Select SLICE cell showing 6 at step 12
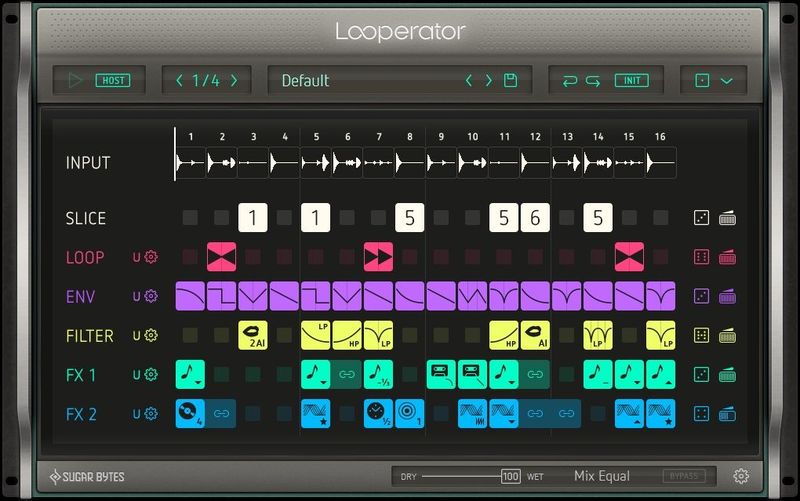This screenshot has height=501, width=800. click(535, 218)
